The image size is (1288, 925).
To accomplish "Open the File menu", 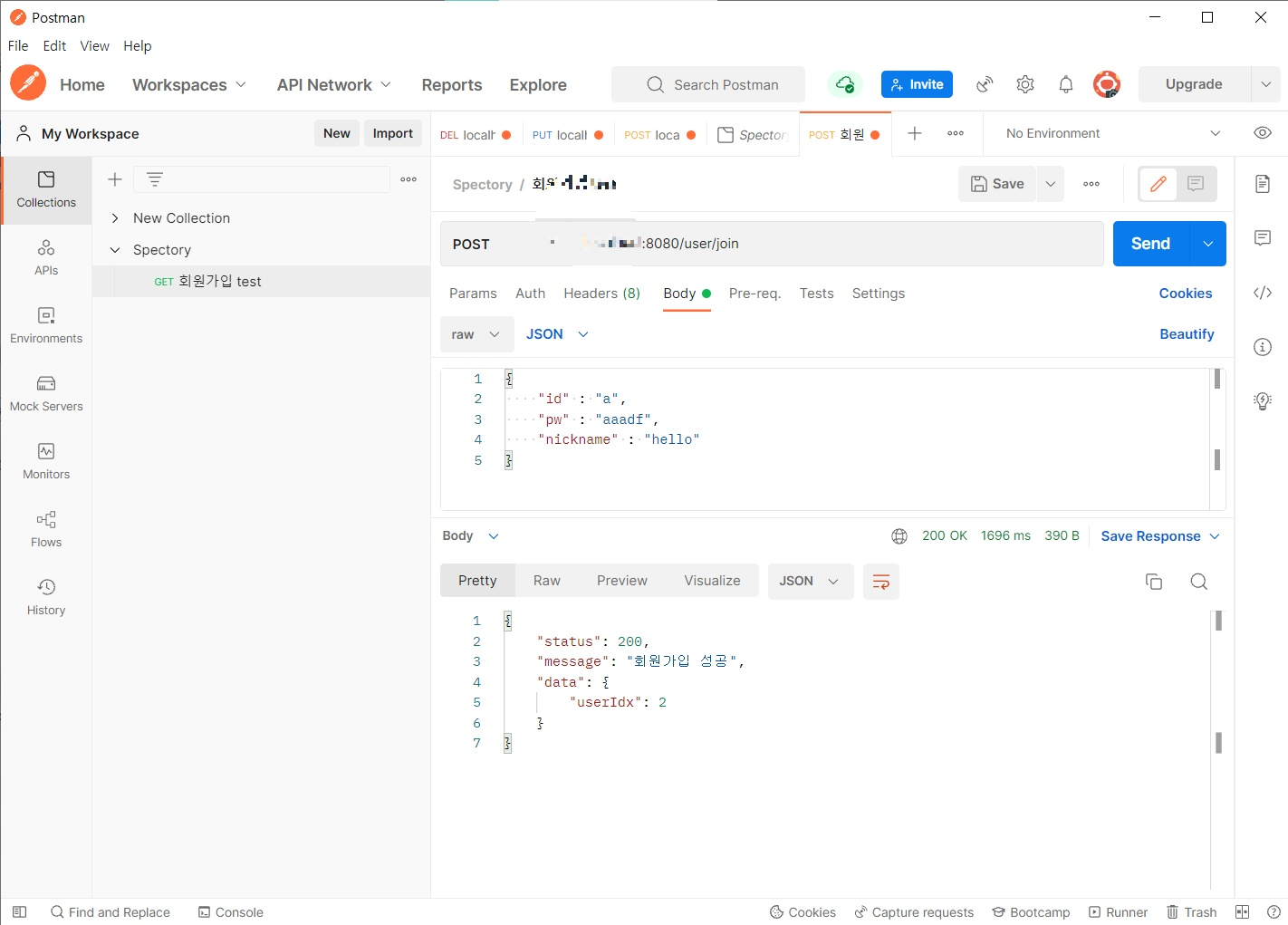I will click(18, 46).
